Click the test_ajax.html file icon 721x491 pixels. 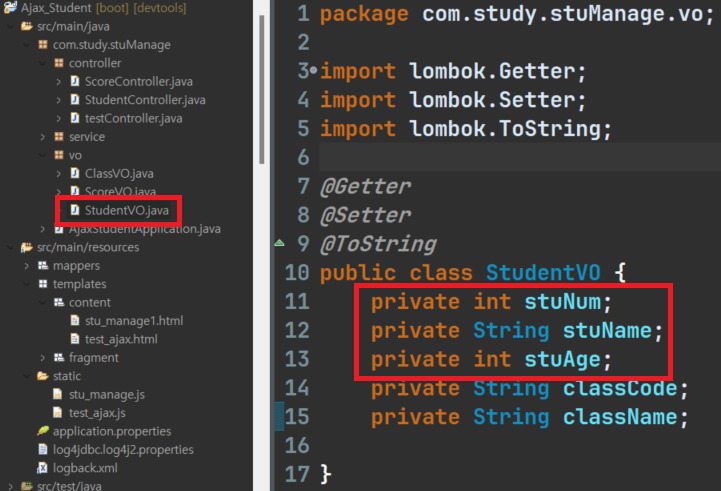point(74,339)
